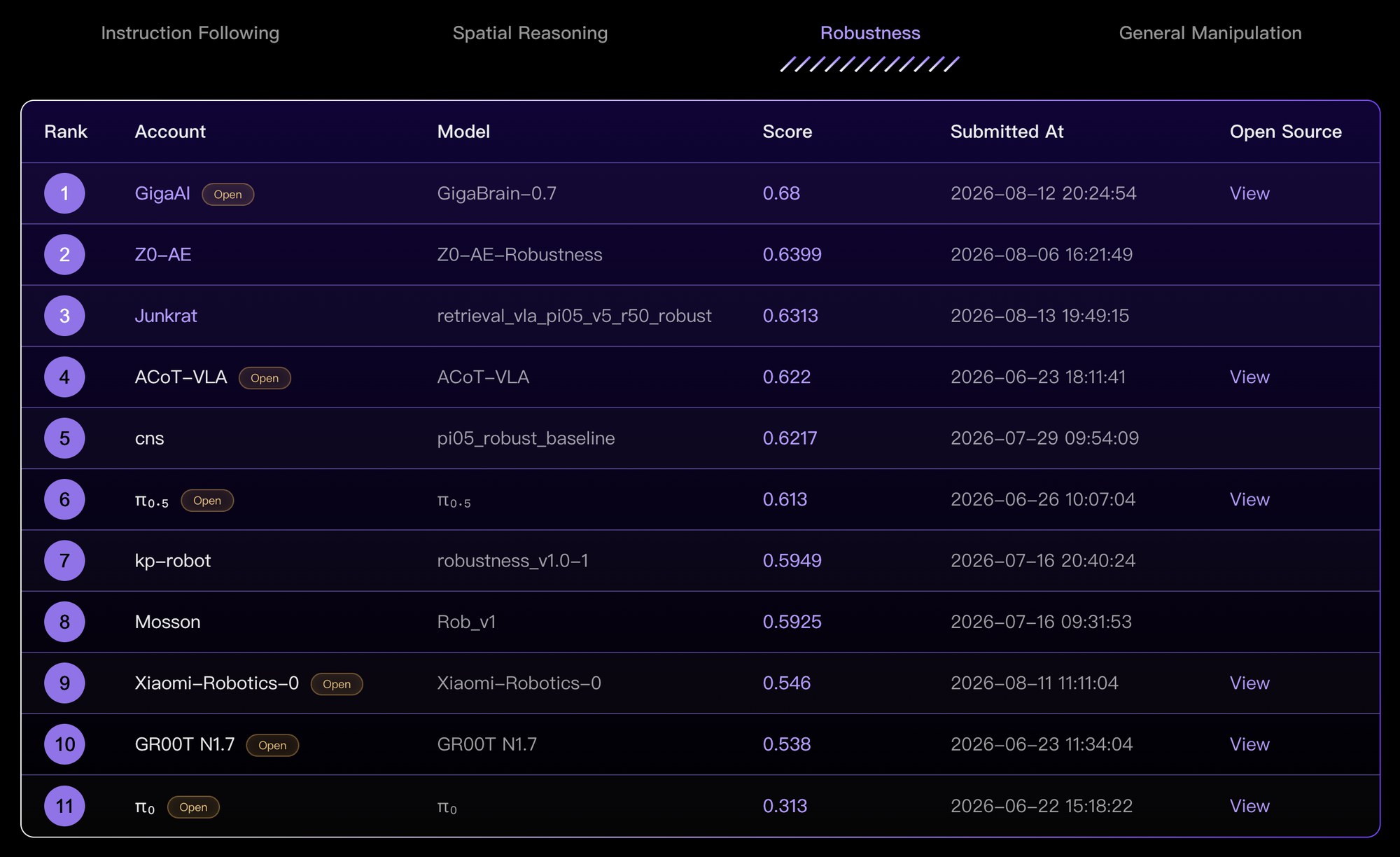Click the Xiaomi-Robotics-0 account name

coord(217,683)
